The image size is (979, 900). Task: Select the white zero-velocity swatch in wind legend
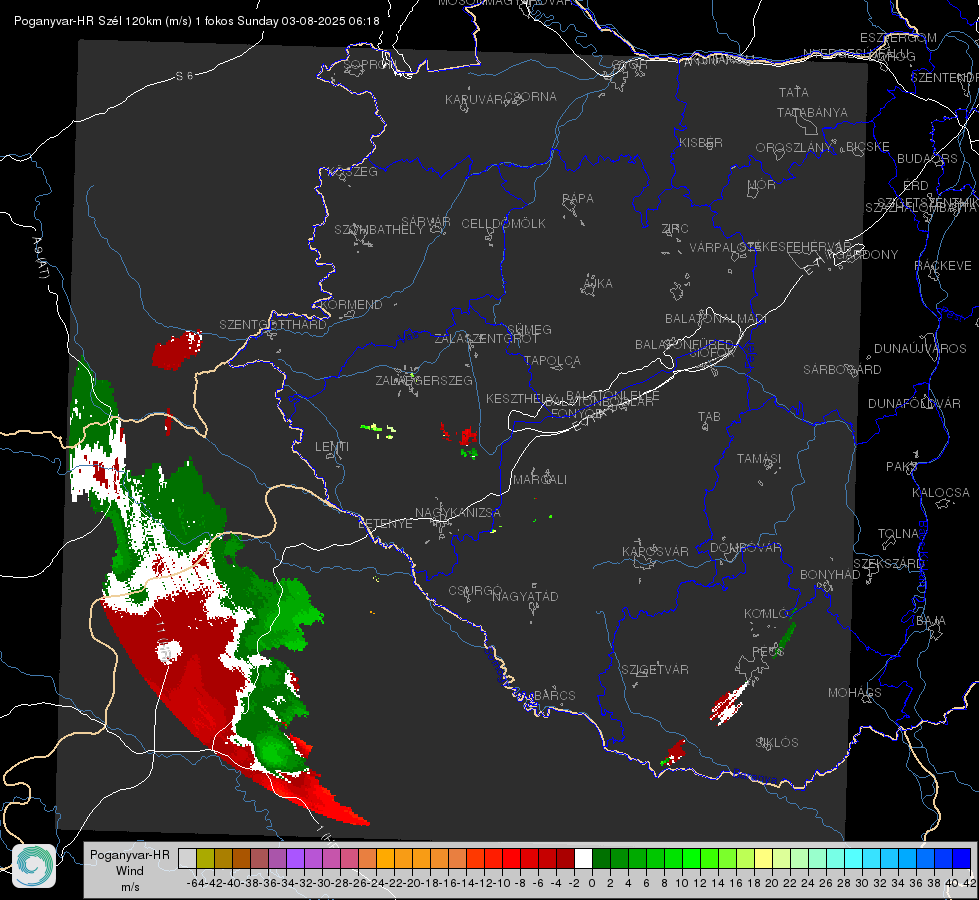pos(583,858)
